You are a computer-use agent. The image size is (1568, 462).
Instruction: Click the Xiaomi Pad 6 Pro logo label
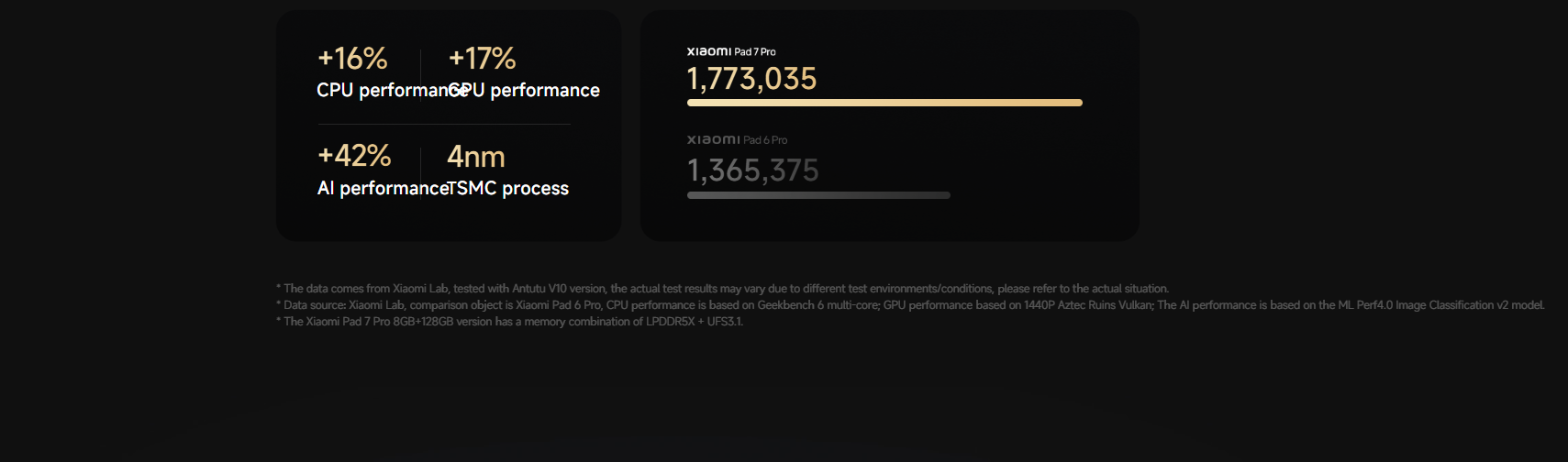coord(737,139)
